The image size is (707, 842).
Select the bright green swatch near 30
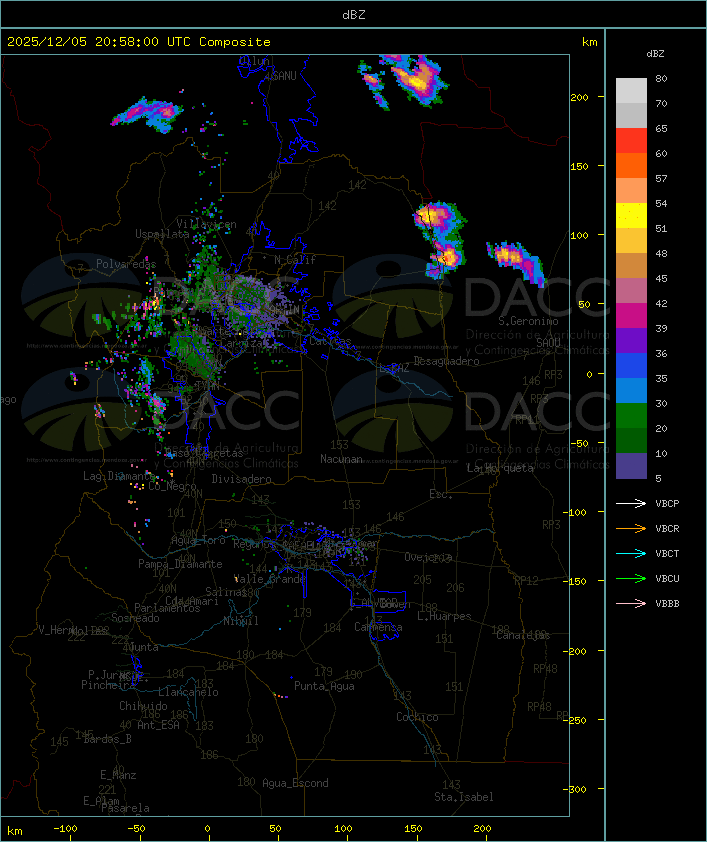pyautogui.click(x=631, y=416)
